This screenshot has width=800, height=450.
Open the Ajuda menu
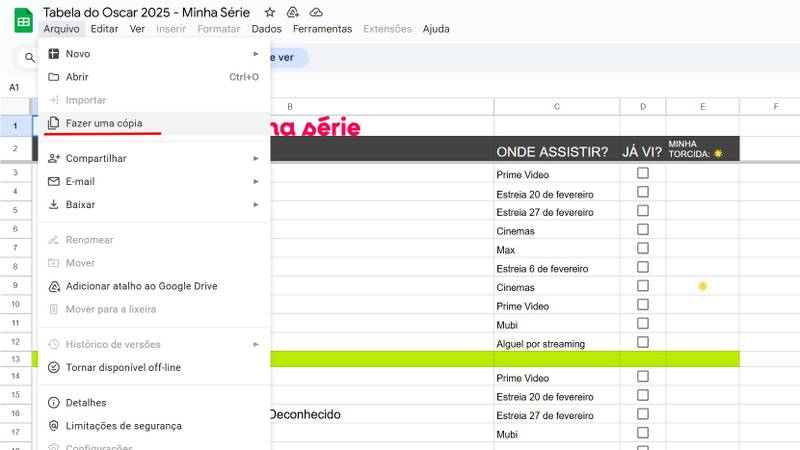pyautogui.click(x=436, y=29)
